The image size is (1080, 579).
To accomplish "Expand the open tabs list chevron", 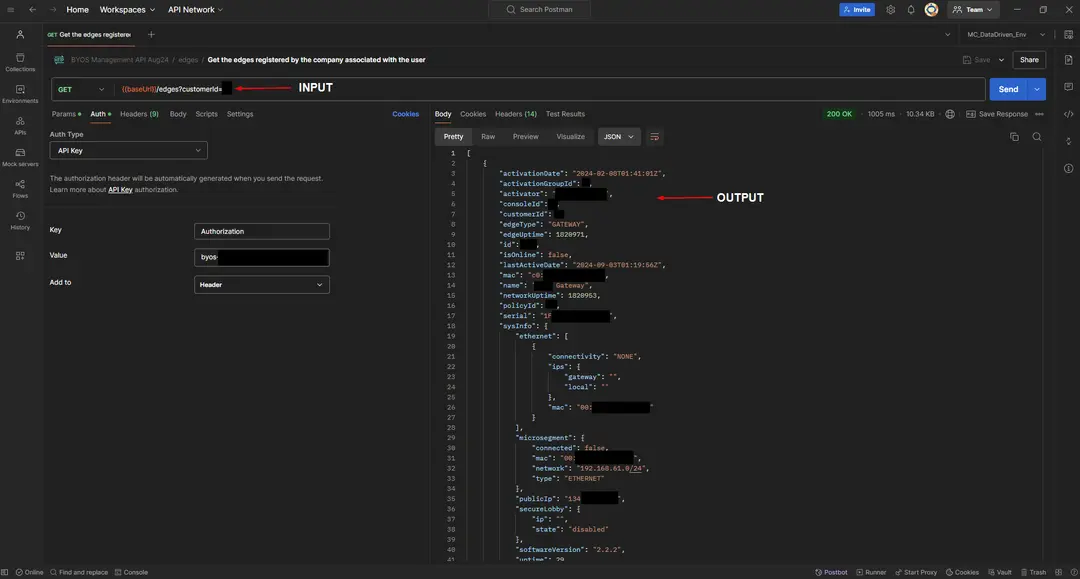I will coord(947,34).
